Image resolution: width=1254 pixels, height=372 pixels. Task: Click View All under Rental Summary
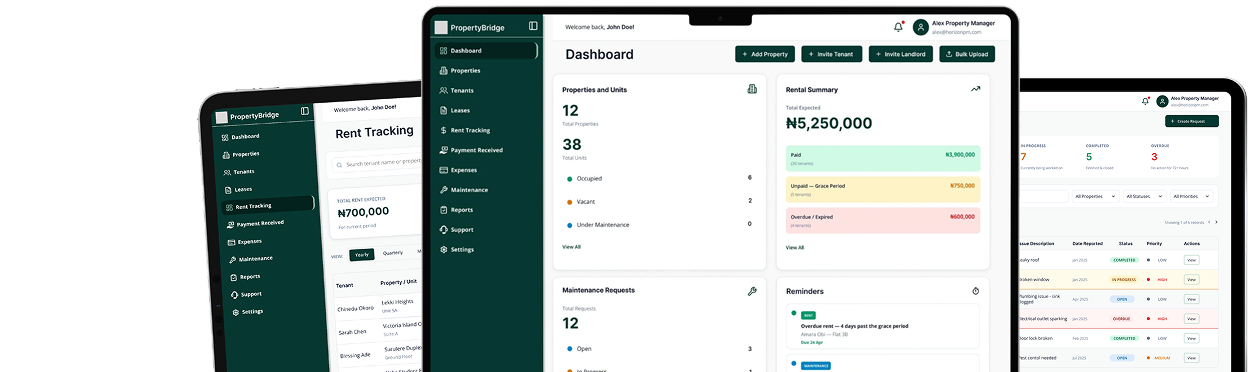click(795, 247)
